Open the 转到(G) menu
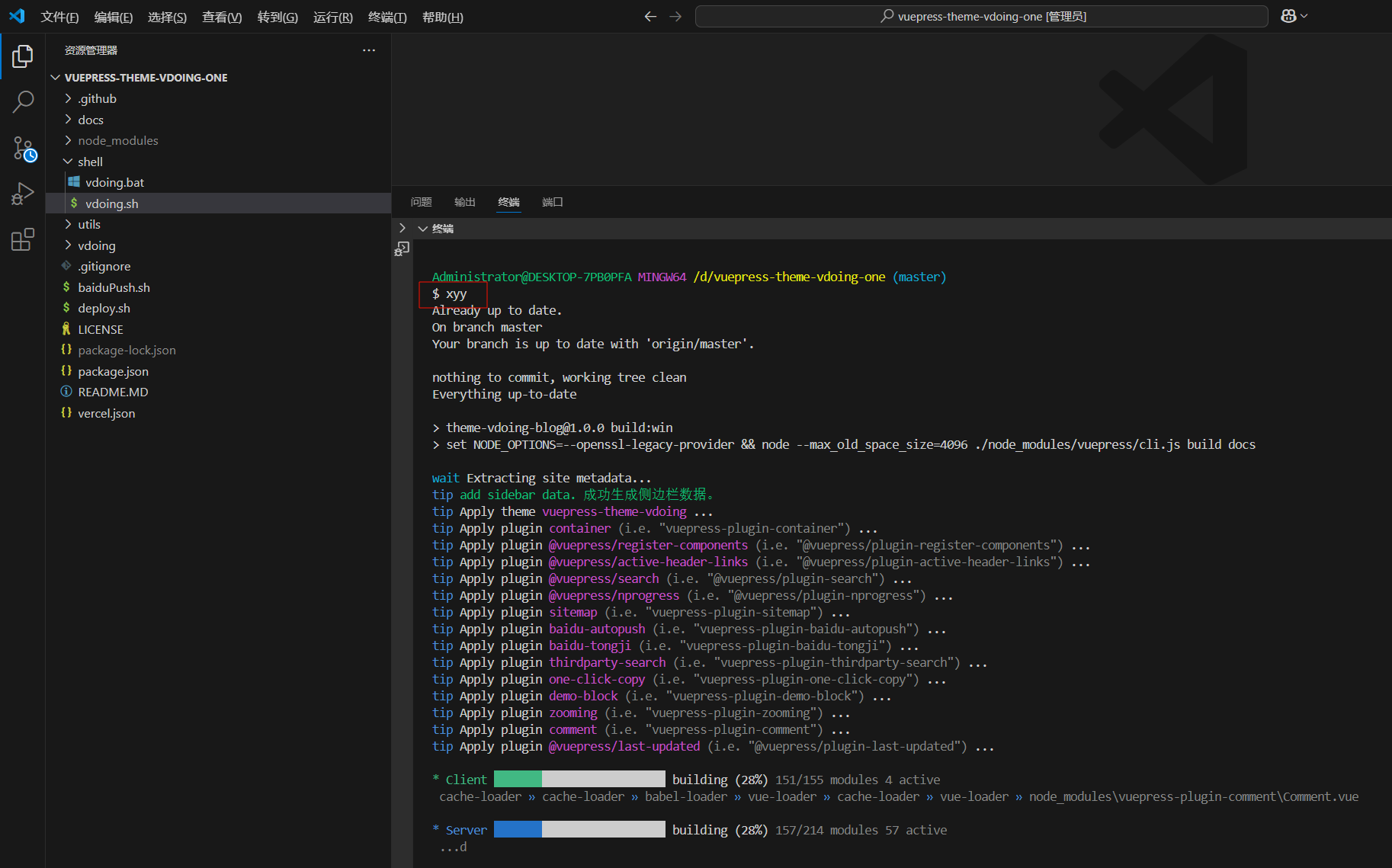Screen dimensions: 1392x868 (x=277, y=17)
